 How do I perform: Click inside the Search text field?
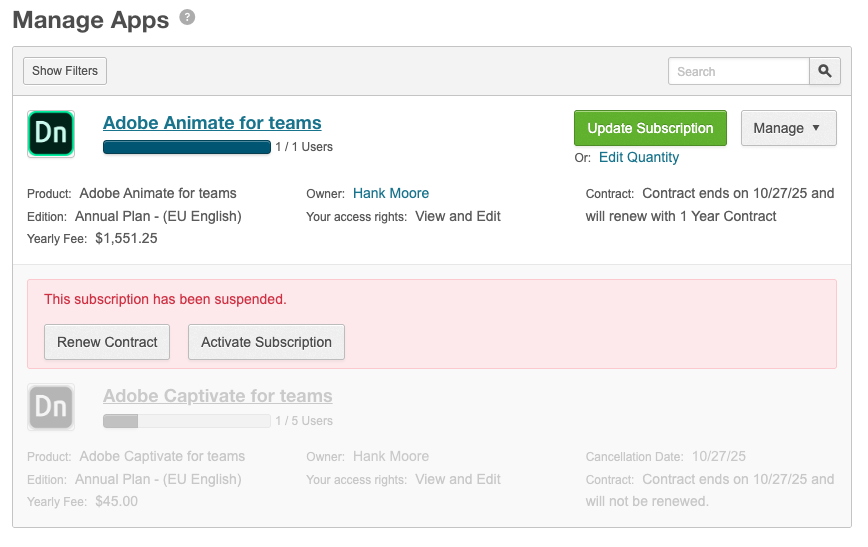(738, 71)
